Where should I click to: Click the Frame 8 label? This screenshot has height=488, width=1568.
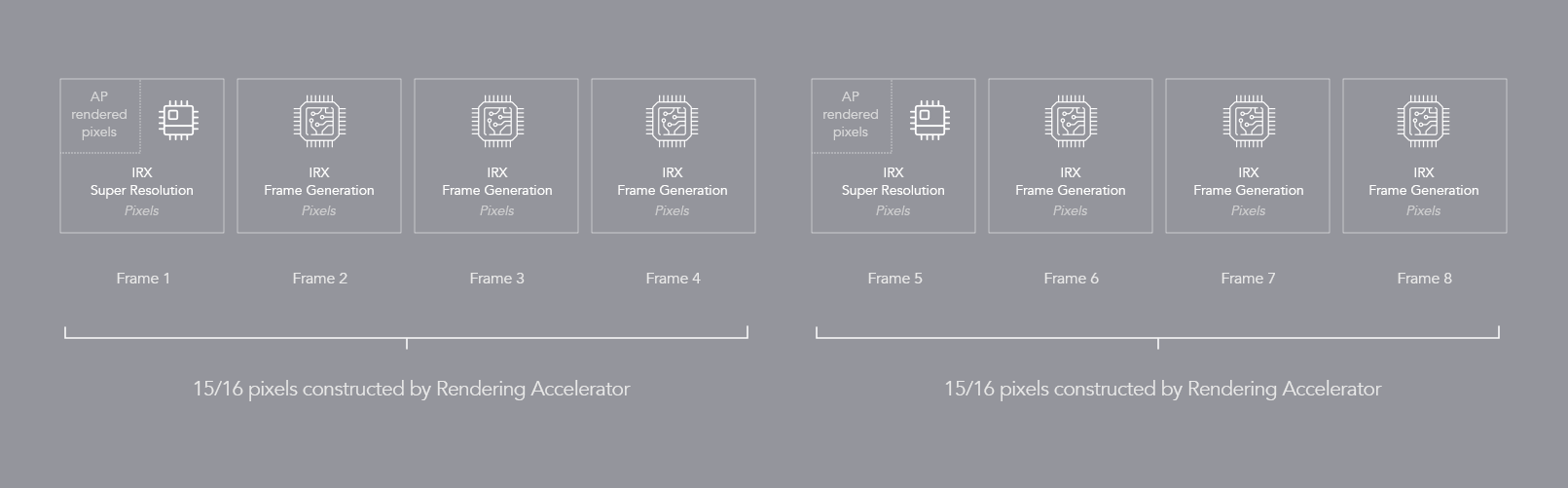[x=1424, y=279]
